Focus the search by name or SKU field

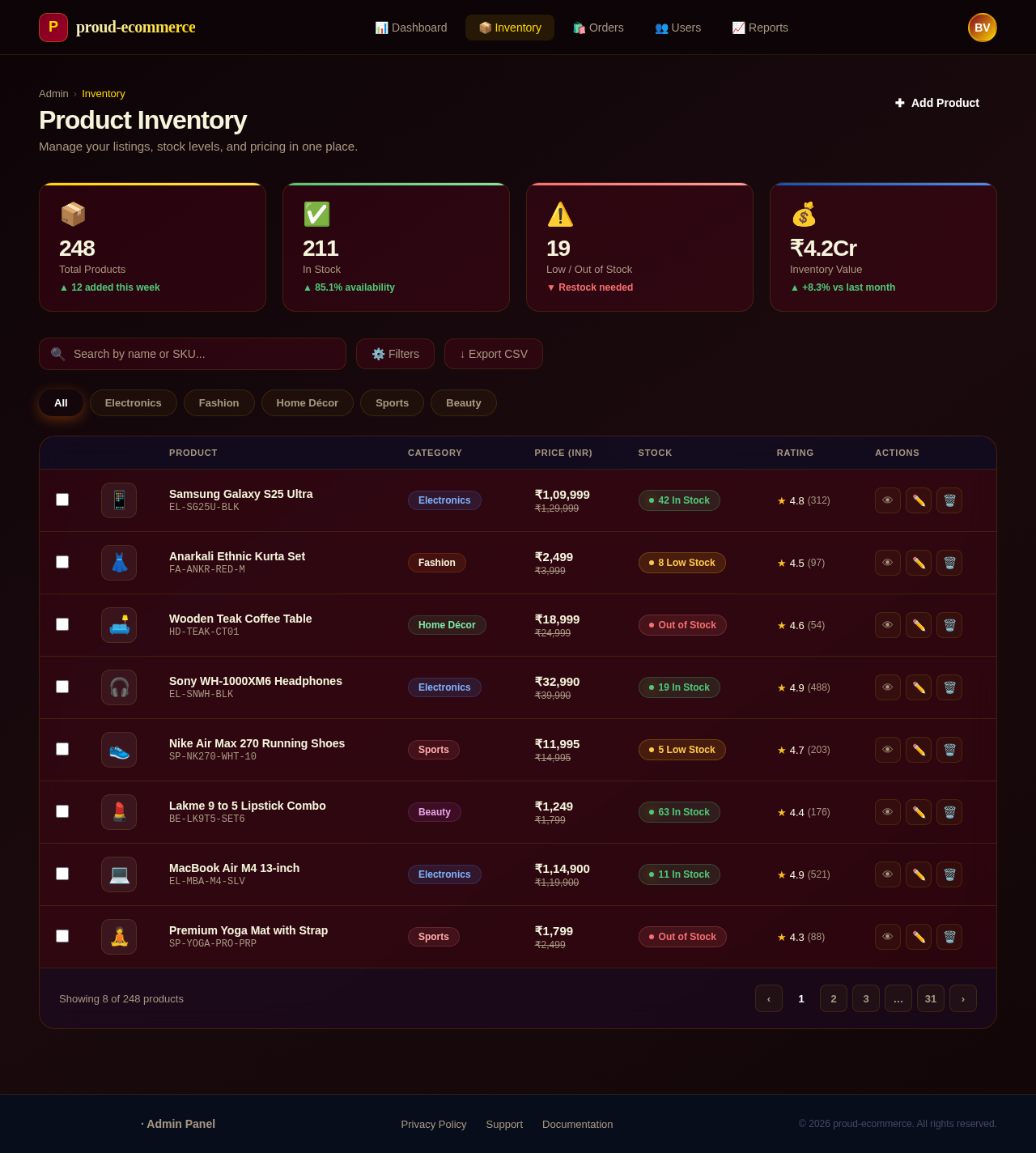(192, 354)
